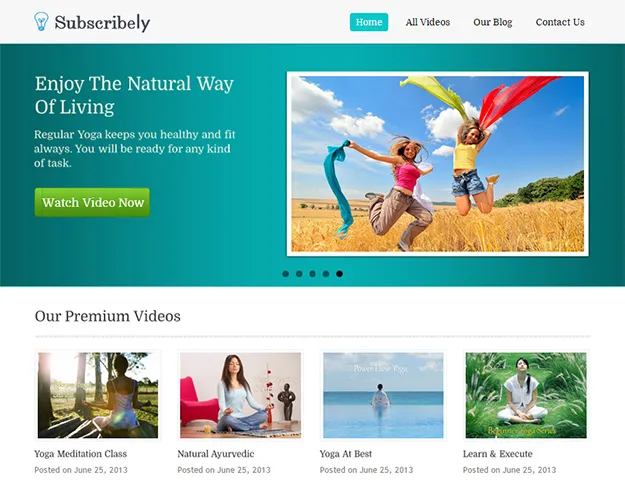Select the fourth slider dot
The height and width of the screenshot is (500, 625).
click(x=326, y=274)
